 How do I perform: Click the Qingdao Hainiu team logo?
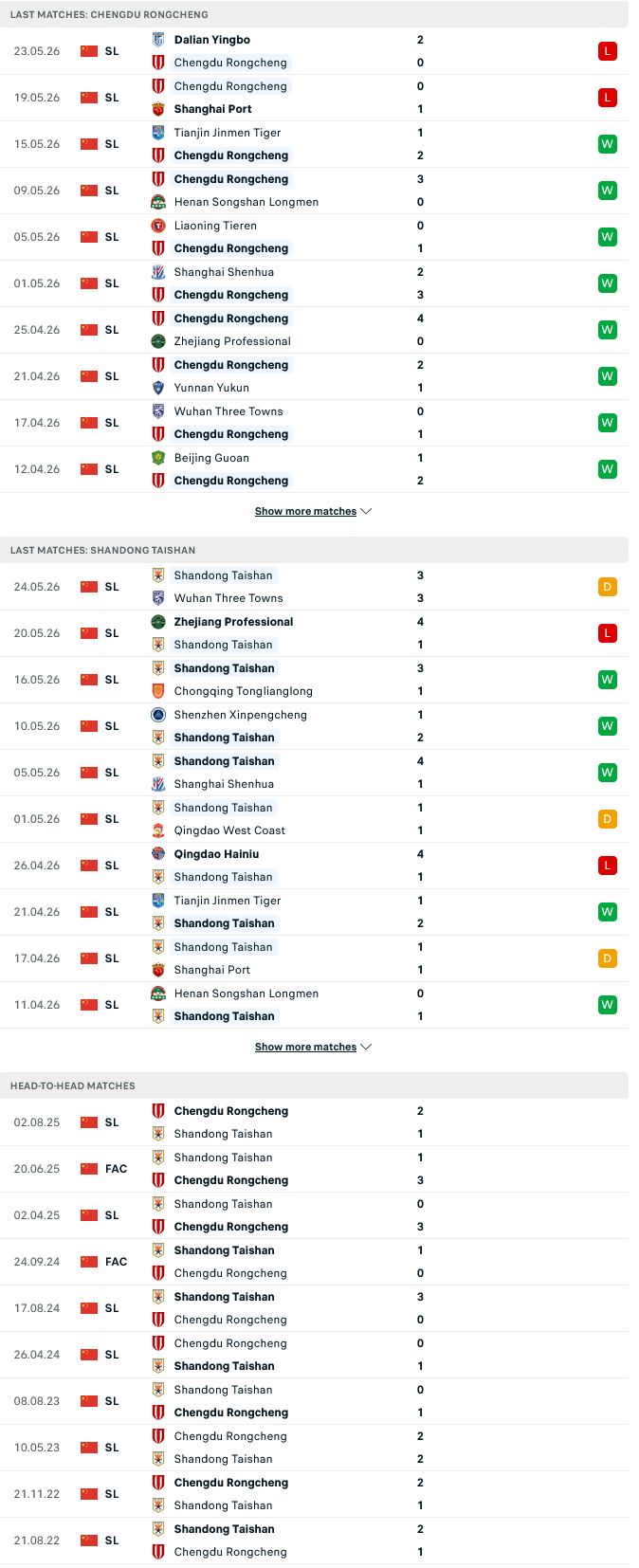pos(158,854)
